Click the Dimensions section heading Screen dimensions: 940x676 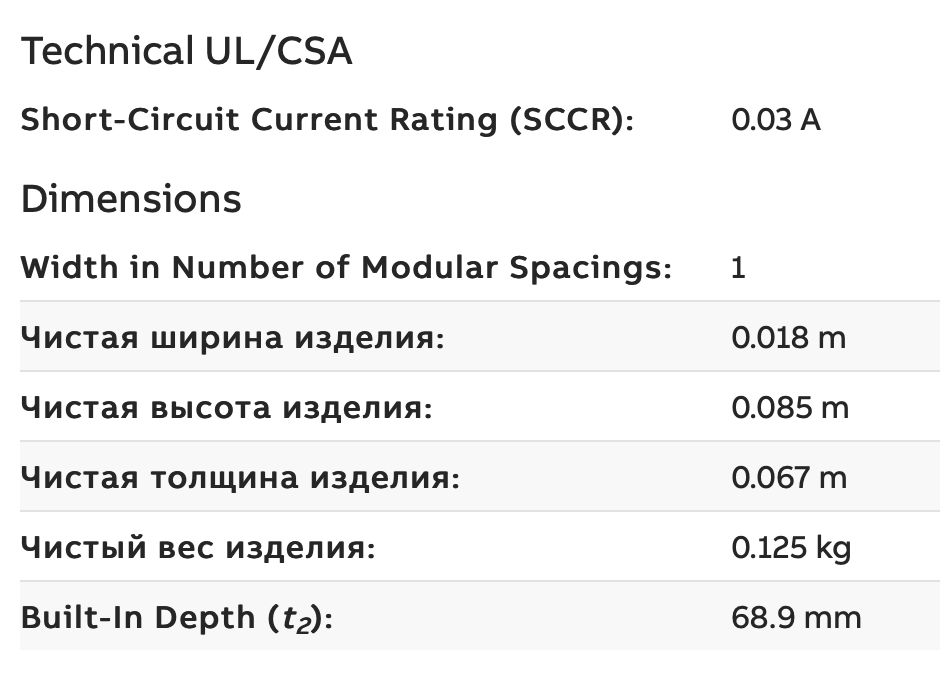pos(131,199)
